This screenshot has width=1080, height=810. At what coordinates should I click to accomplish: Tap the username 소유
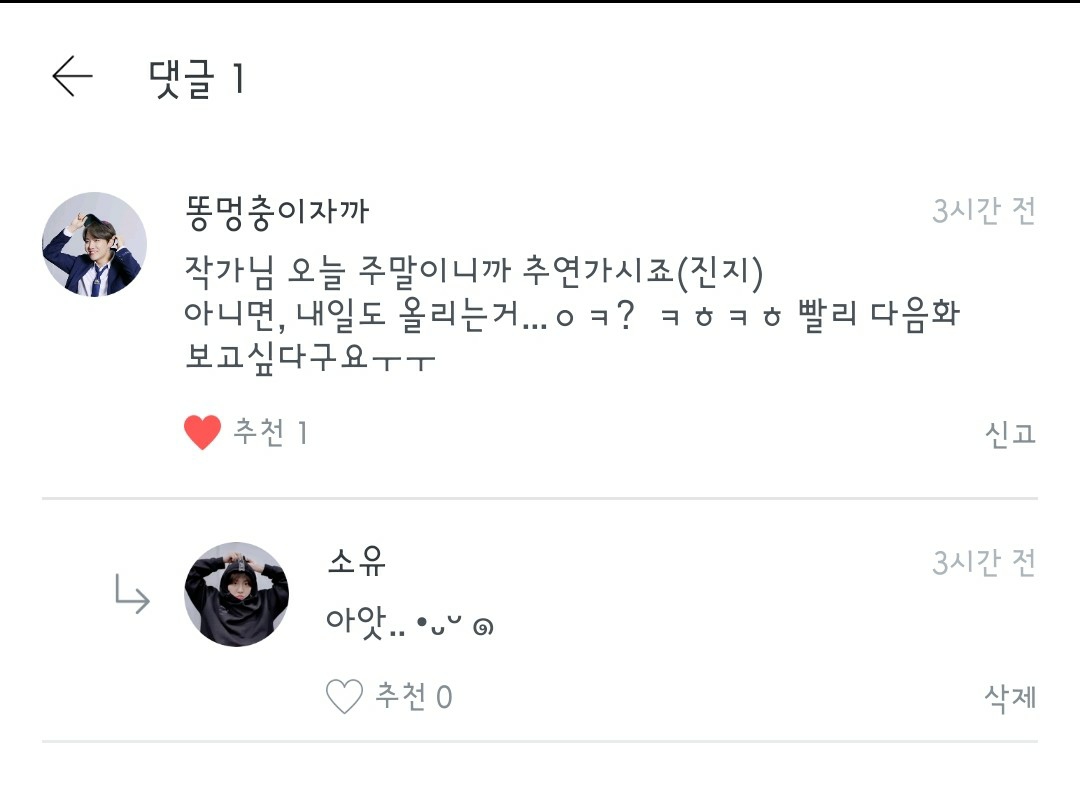[356, 562]
